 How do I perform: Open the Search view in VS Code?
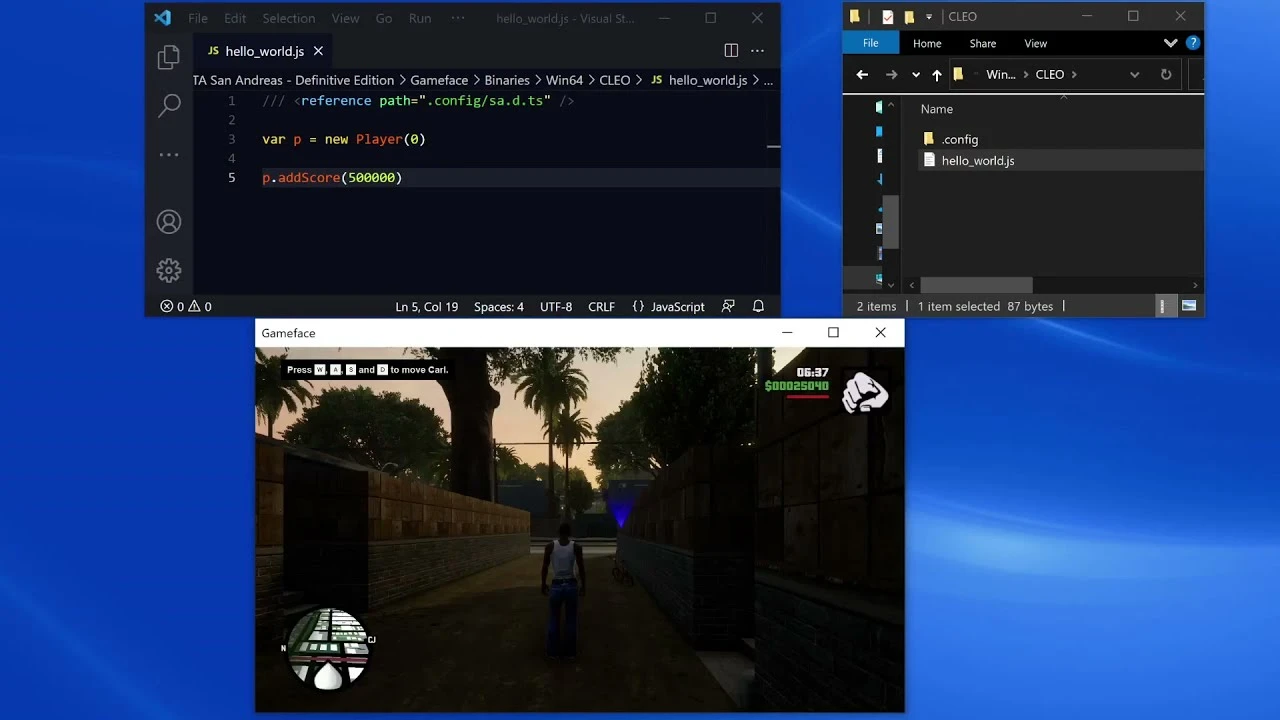[169, 104]
